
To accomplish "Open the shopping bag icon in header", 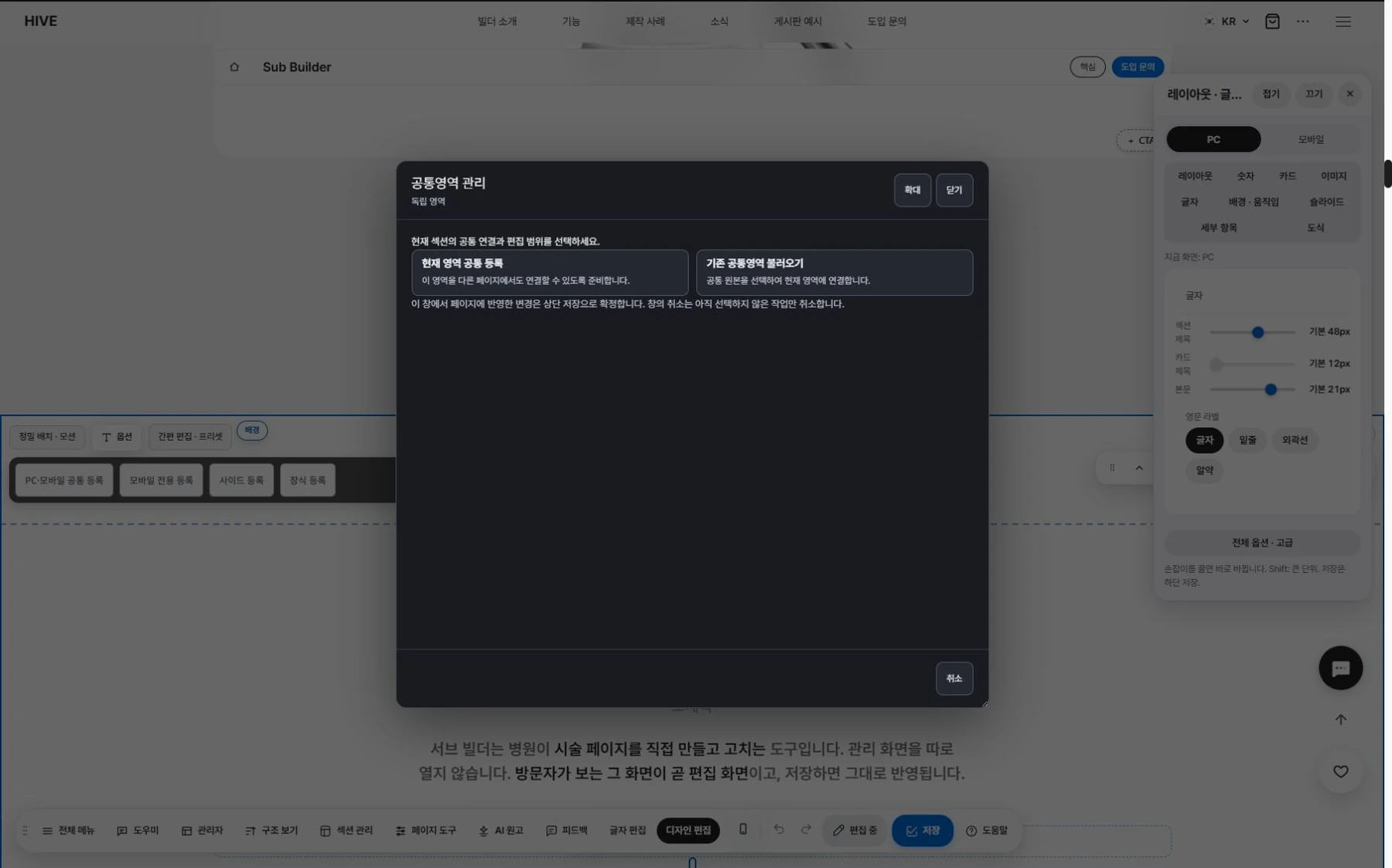I will pos(1272,22).
